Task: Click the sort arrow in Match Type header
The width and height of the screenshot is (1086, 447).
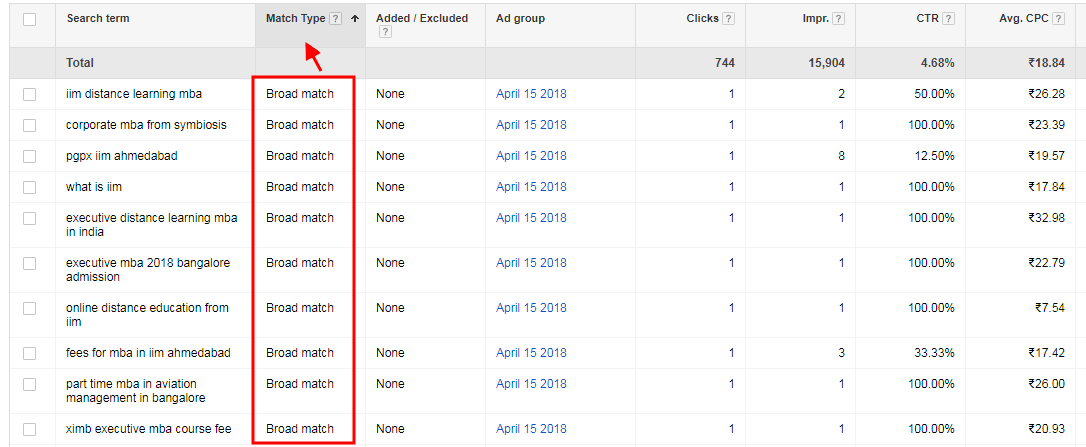Action: (354, 19)
